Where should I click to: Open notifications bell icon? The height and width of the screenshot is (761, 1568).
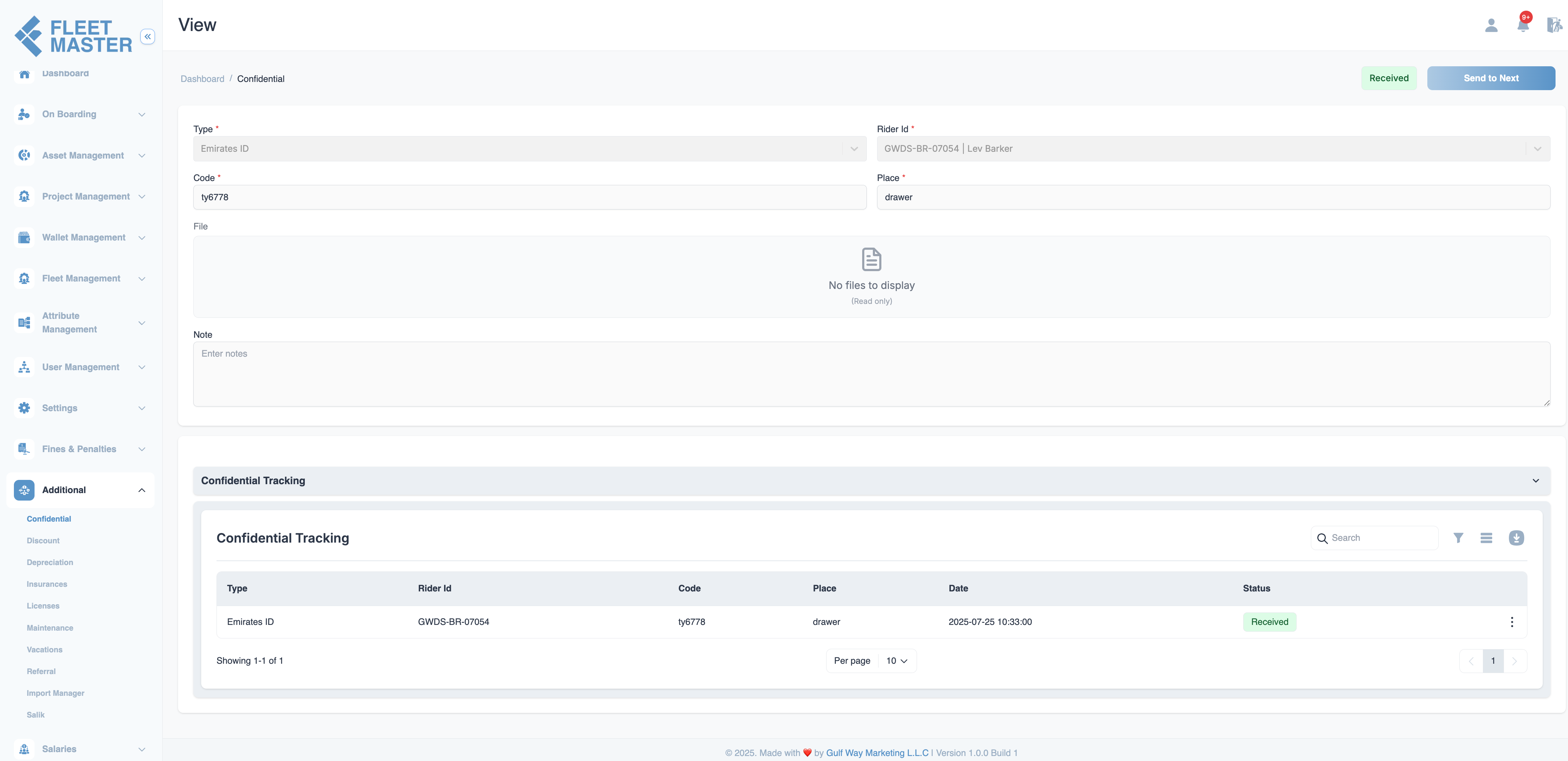[1523, 25]
